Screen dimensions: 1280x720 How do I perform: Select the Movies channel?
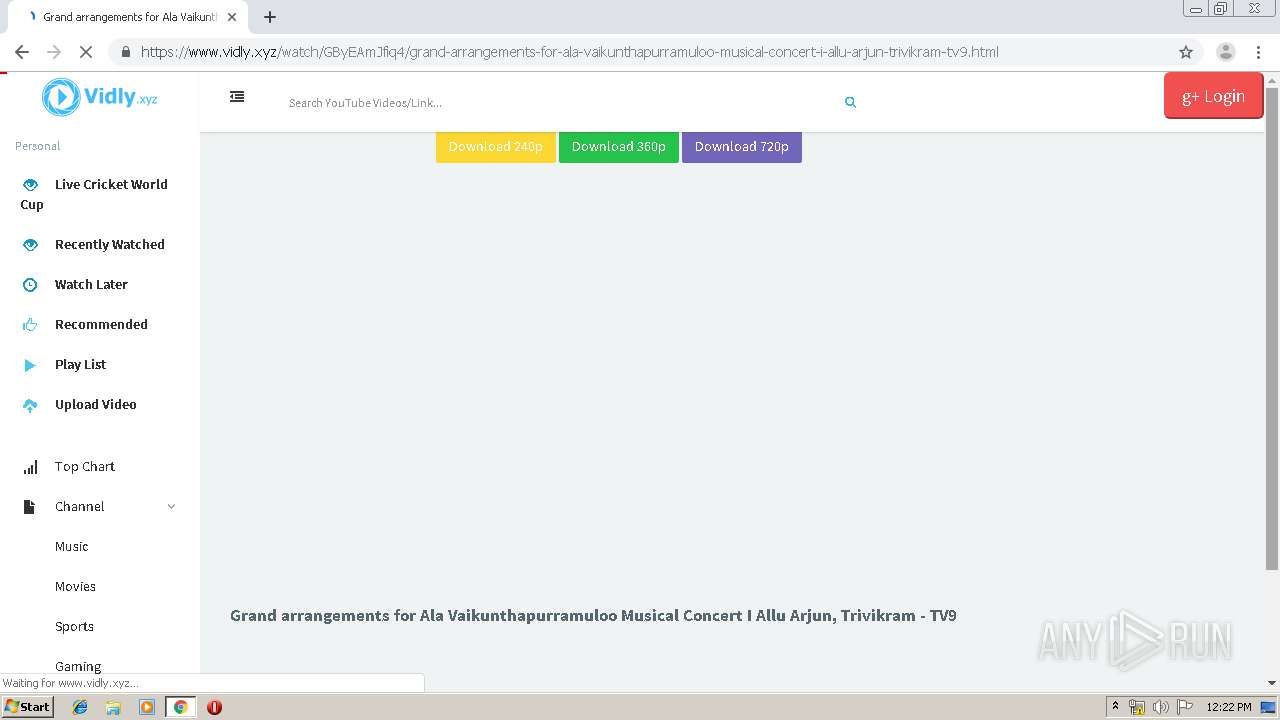click(76, 586)
